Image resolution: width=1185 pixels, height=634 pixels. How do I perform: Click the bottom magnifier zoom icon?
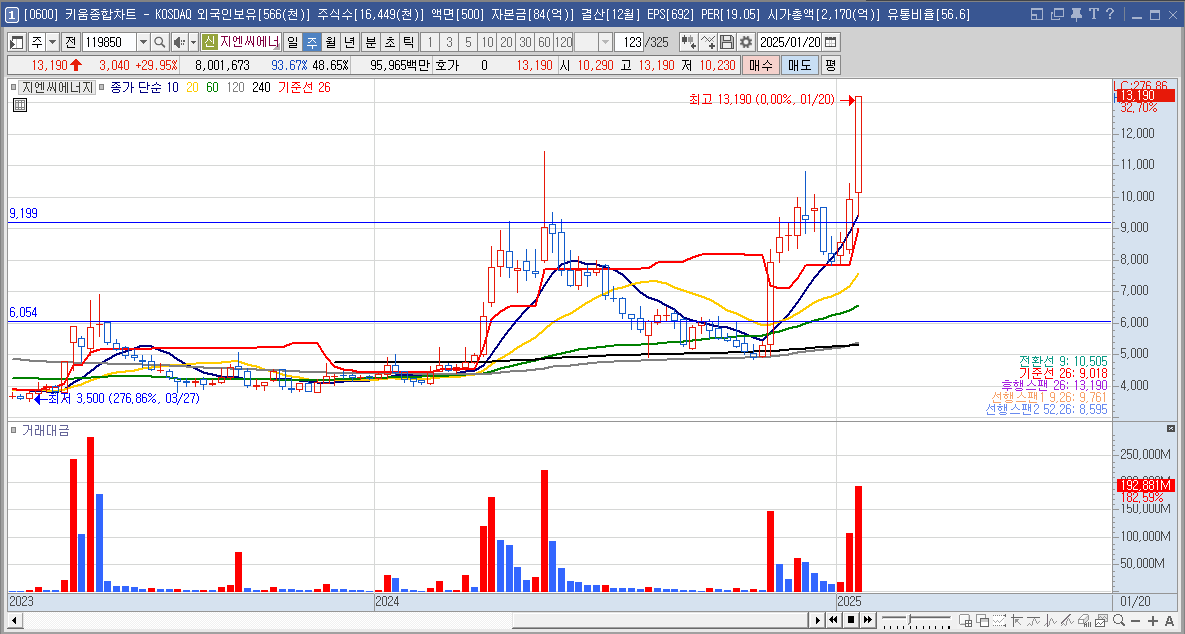(x=1118, y=620)
